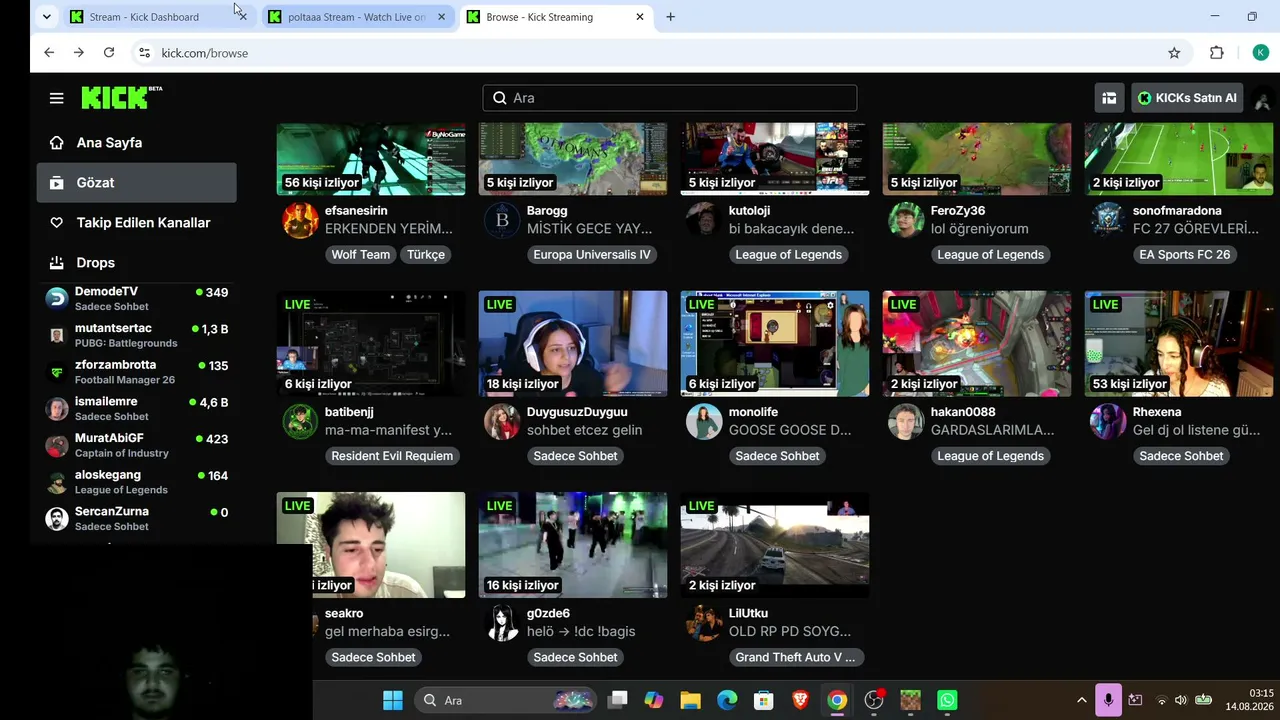Open the Chrome profile K button
1280x720 pixels.
point(1261,53)
